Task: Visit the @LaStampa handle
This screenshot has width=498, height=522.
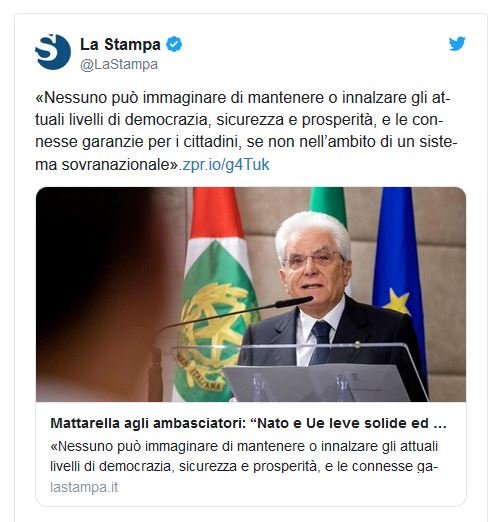Action: point(119,64)
